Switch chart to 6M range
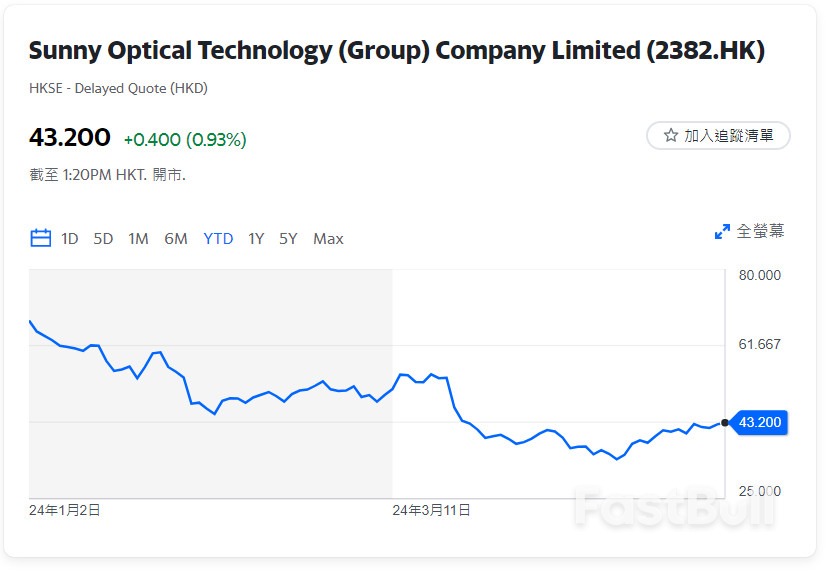The width and height of the screenshot is (826, 571). point(176,238)
